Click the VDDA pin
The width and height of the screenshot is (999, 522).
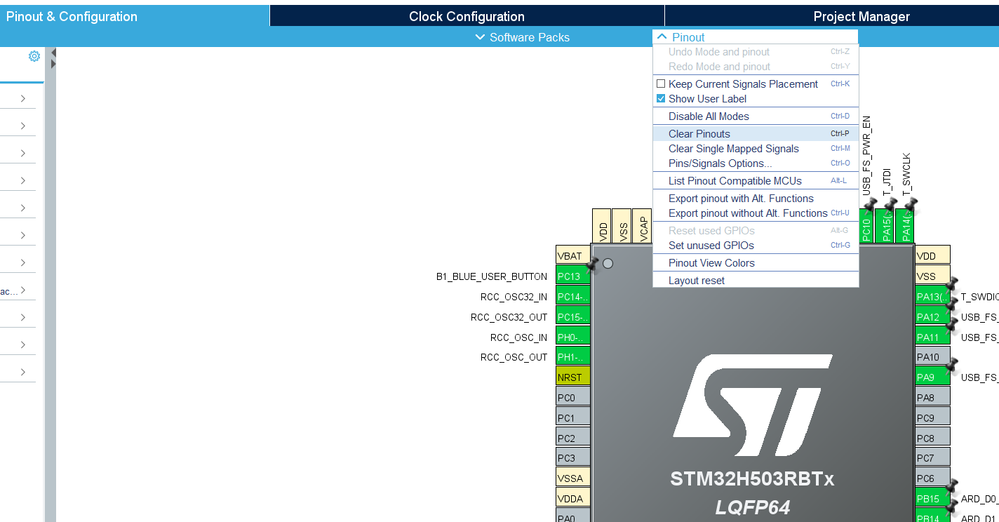click(x=573, y=498)
